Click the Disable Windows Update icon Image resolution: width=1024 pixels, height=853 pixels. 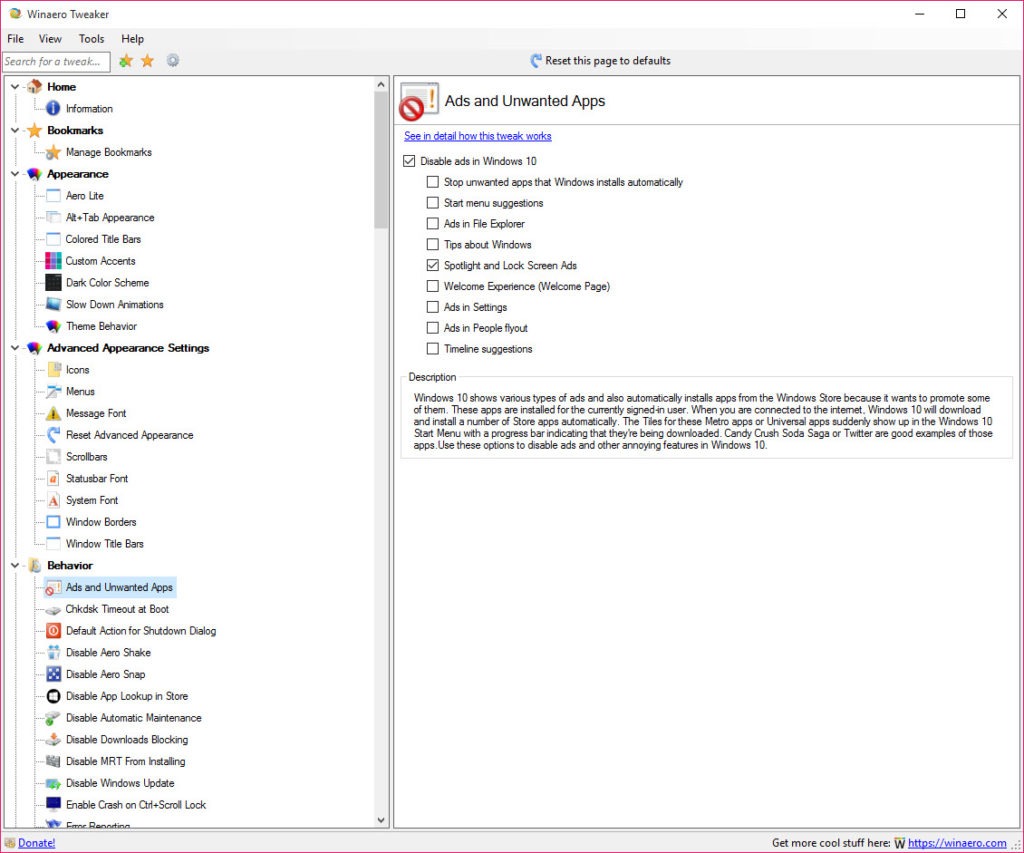(x=53, y=783)
